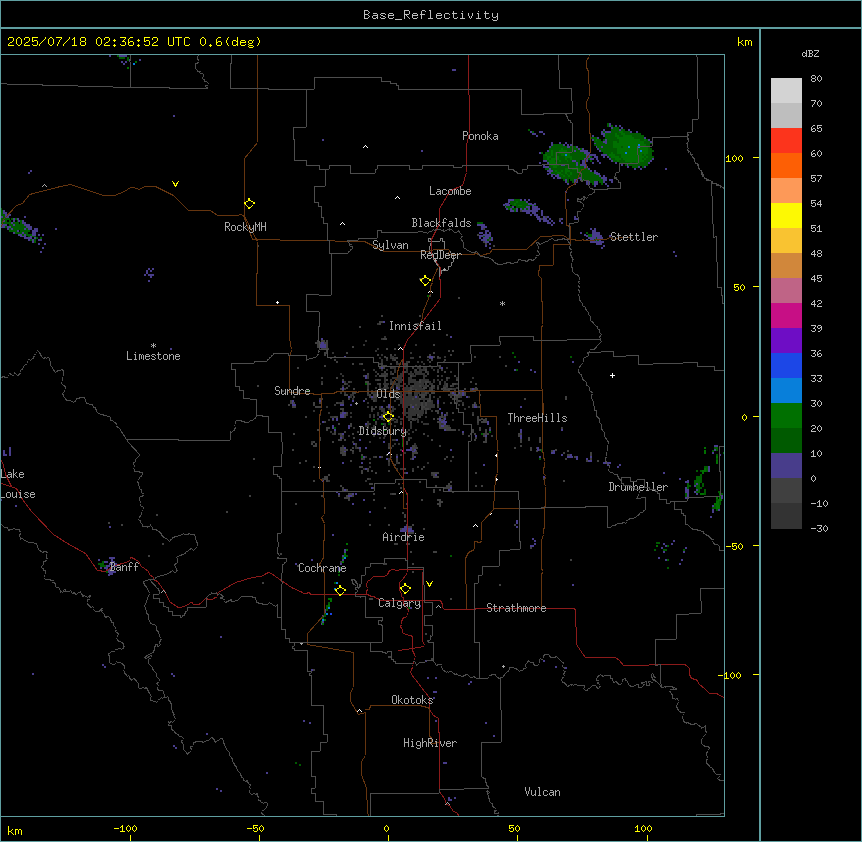This screenshot has height=842, width=862.
Task: Select the yellow diamond marker below Cochrane
Action: tap(340, 590)
